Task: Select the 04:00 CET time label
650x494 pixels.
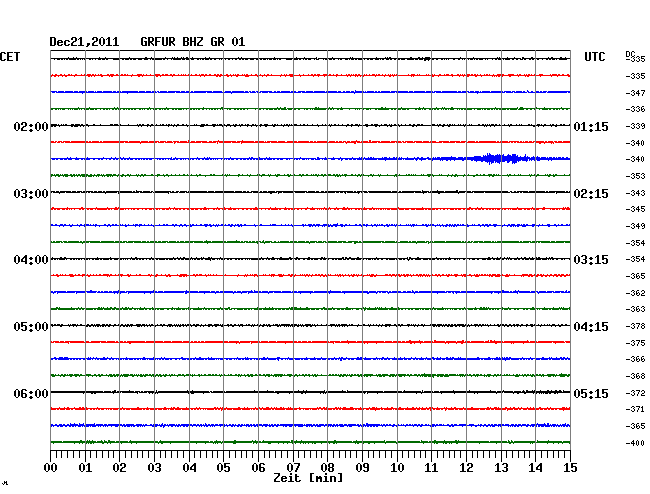Action: point(31,260)
